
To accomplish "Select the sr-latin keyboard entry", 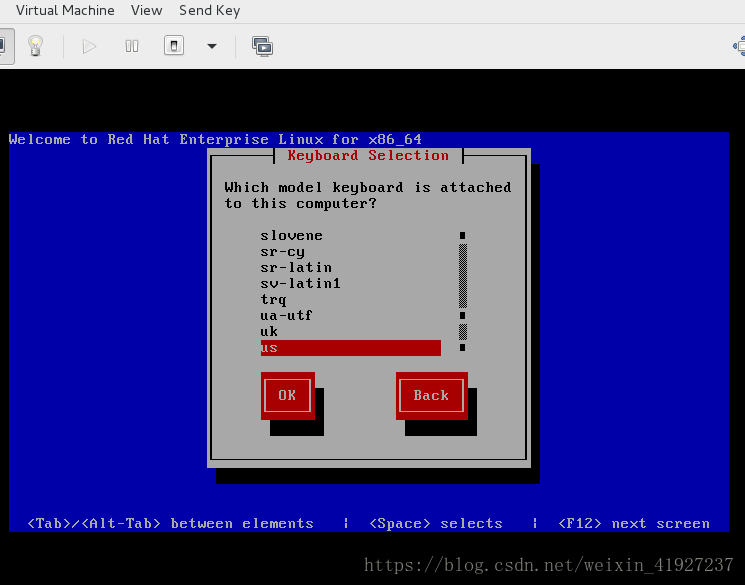I will [350, 268].
